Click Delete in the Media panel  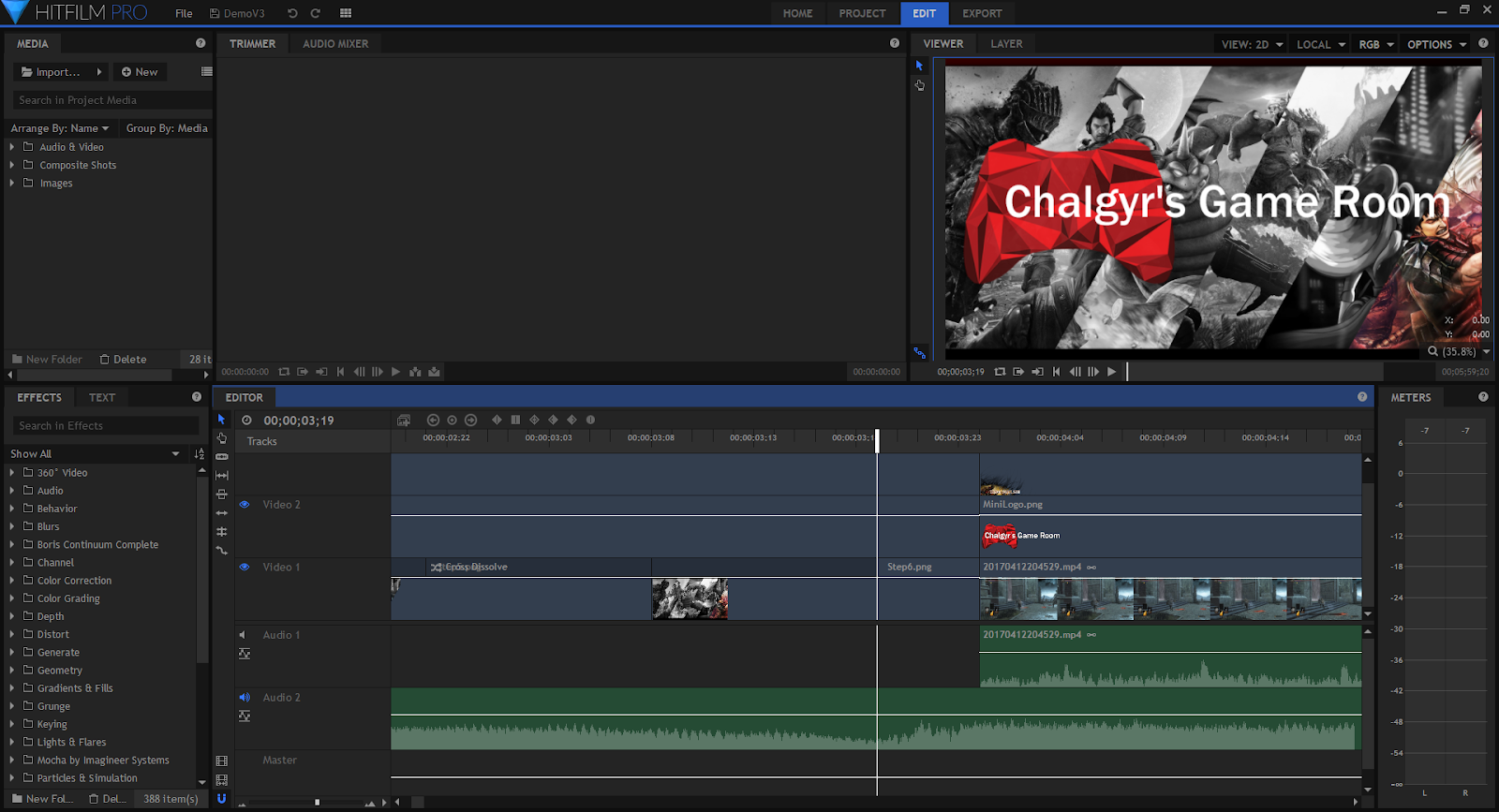[123, 360]
